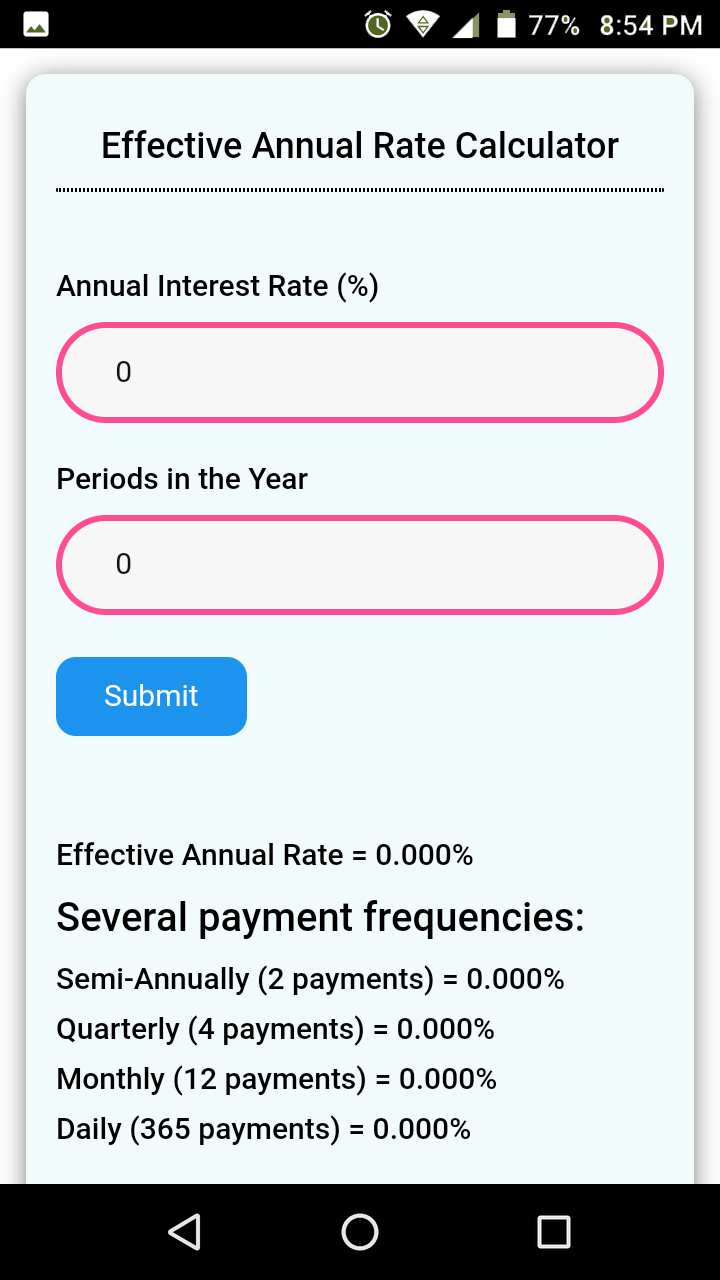Tap the Effective Annual Rate Calculator title
The height and width of the screenshot is (1280, 720).
click(x=360, y=146)
